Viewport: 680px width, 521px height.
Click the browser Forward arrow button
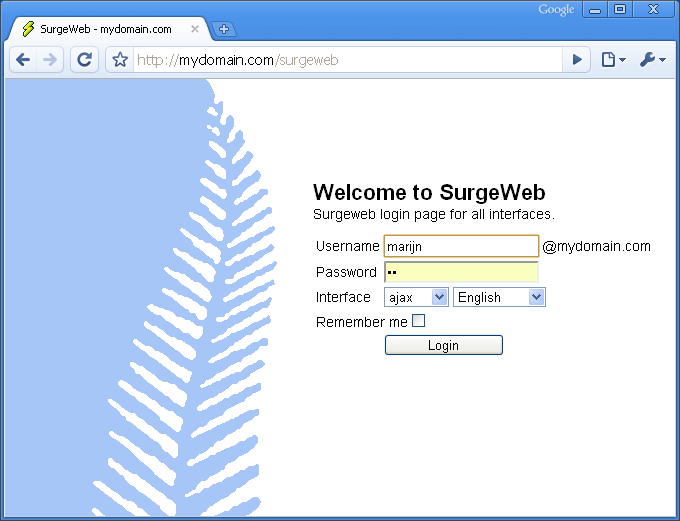49,60
